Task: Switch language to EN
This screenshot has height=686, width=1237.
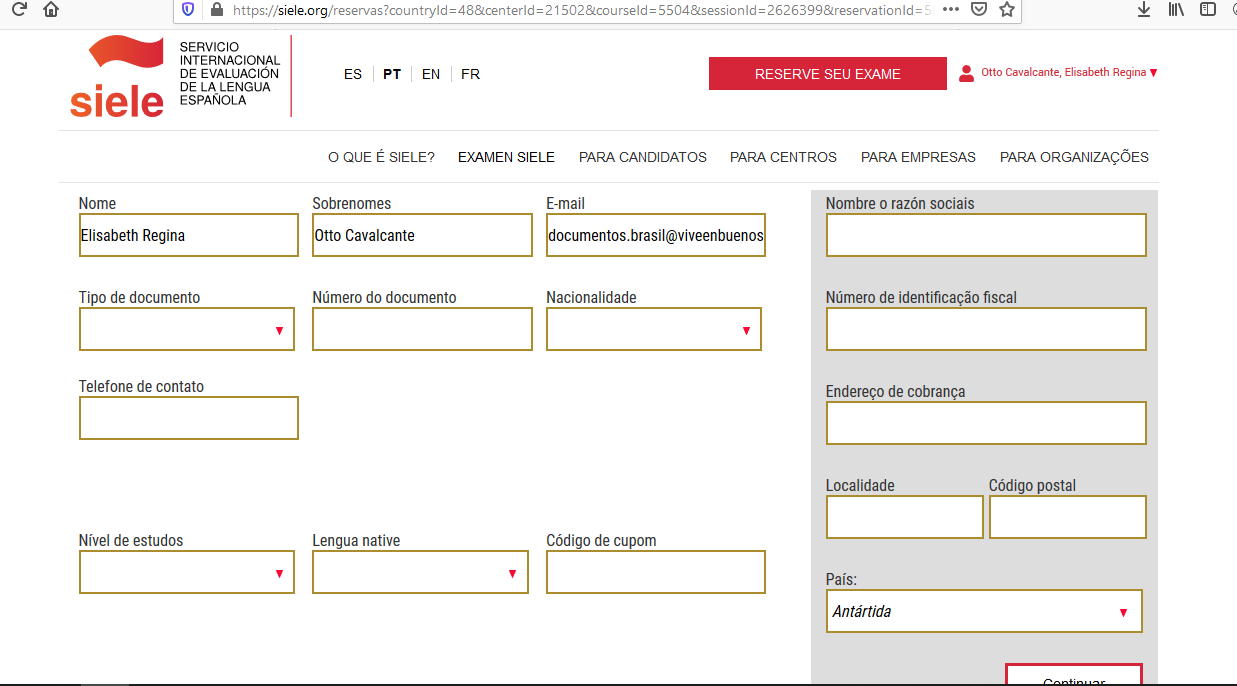Action: [431, 74]
